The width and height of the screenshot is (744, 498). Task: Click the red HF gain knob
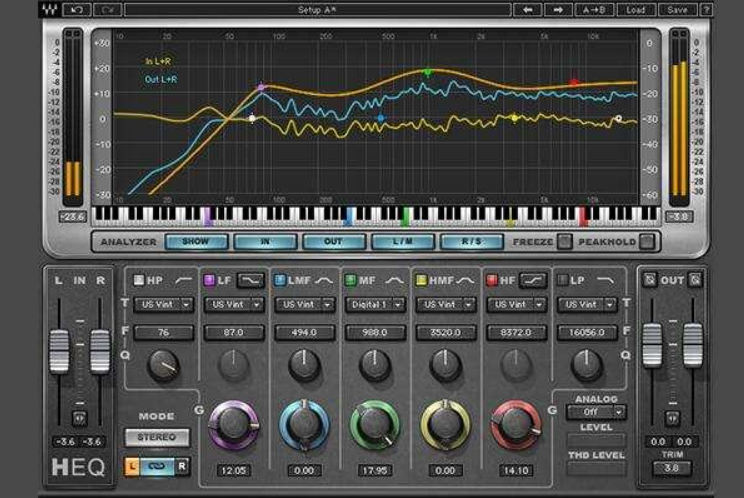(516, 424)
